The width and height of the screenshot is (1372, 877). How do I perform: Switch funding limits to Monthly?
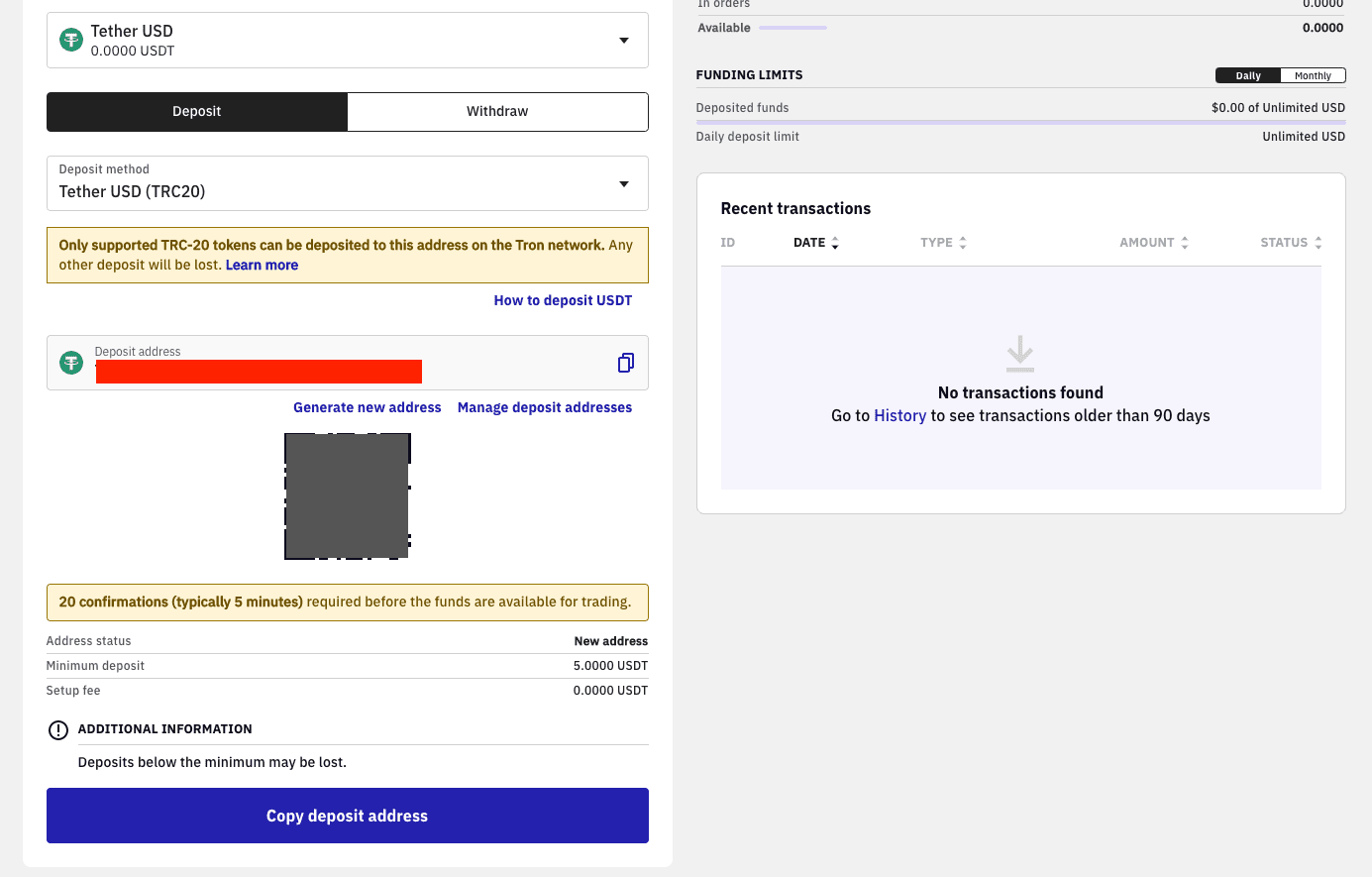tap(1313, 75)
